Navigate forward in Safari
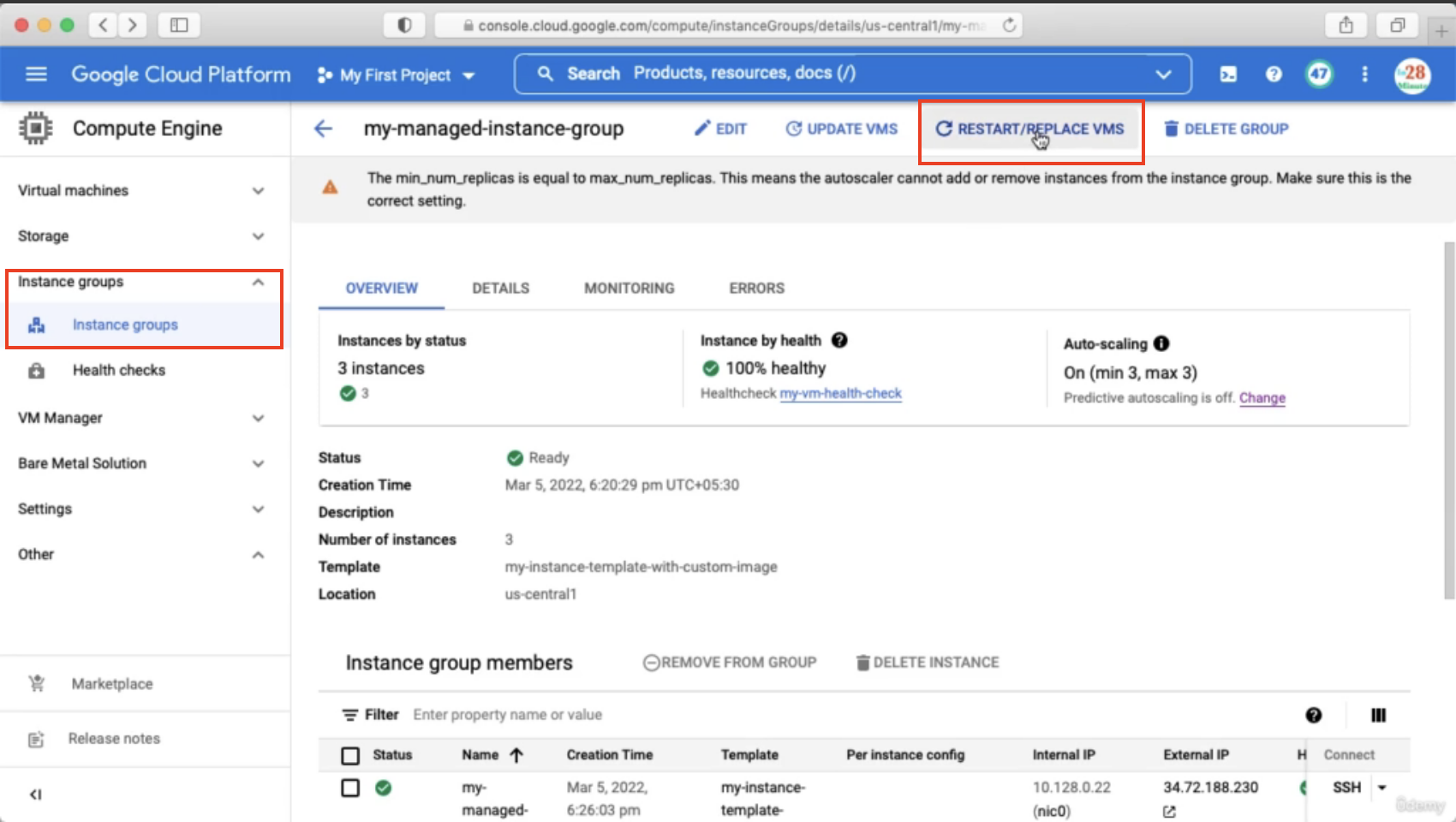Screen dimensions: 1456x822 (132, 25)
